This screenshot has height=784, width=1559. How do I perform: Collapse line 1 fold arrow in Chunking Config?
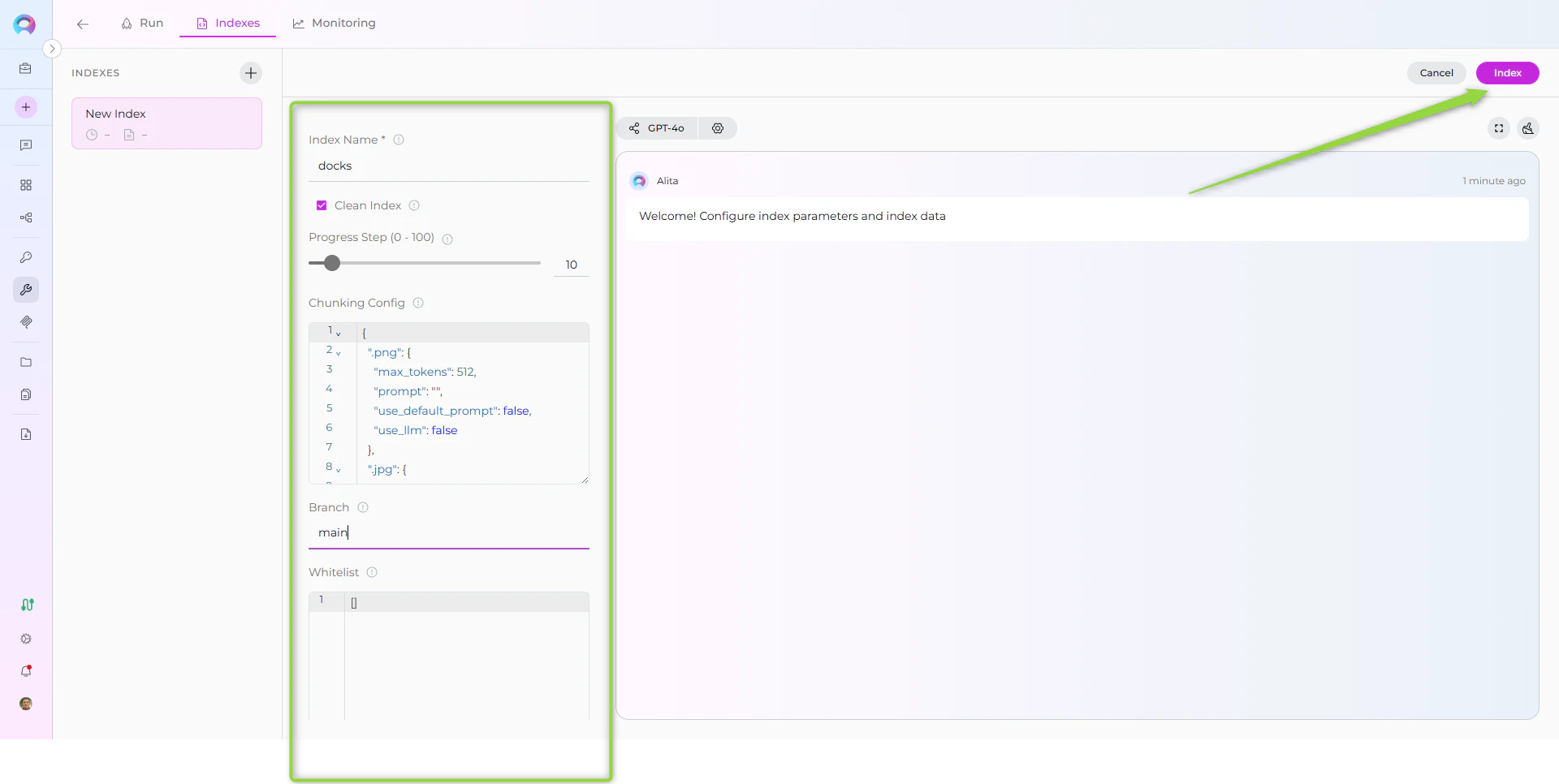click(x=339, y=334)
